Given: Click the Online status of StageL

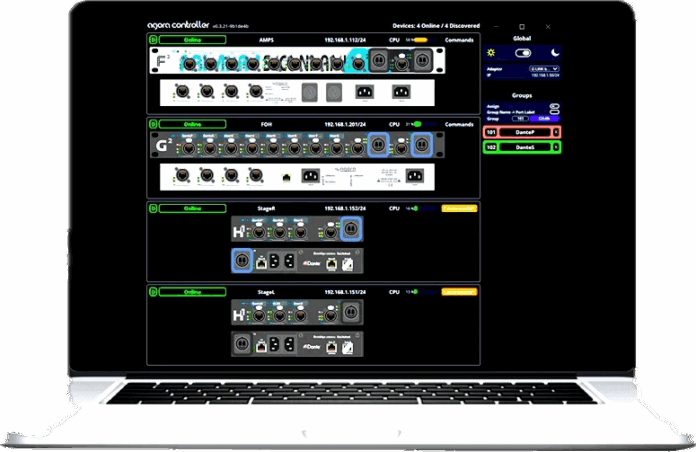Looking at the screenshot, I should coord(193,292).
